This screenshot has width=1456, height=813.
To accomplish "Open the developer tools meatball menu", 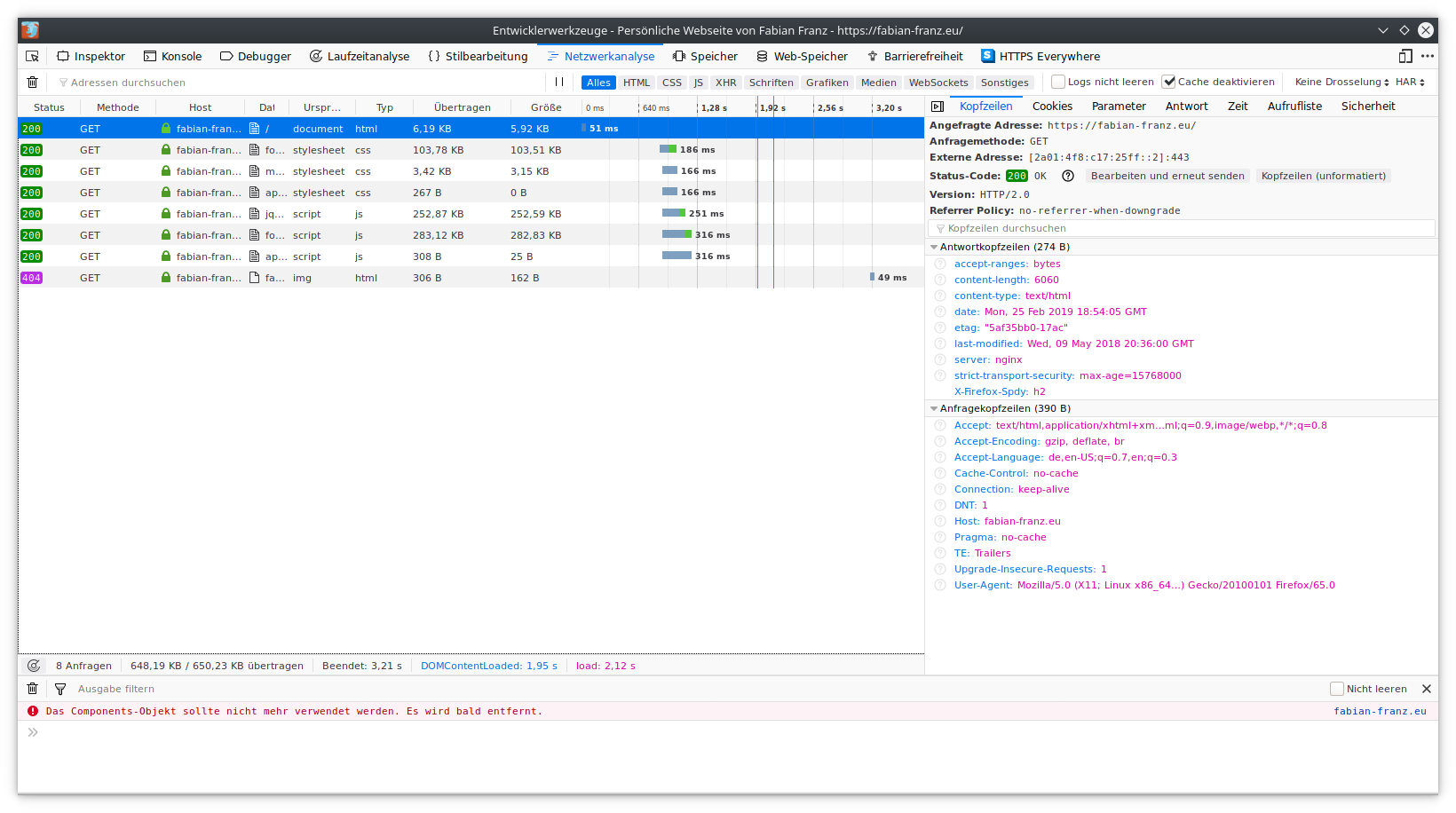I will [x=1428, y=55].
